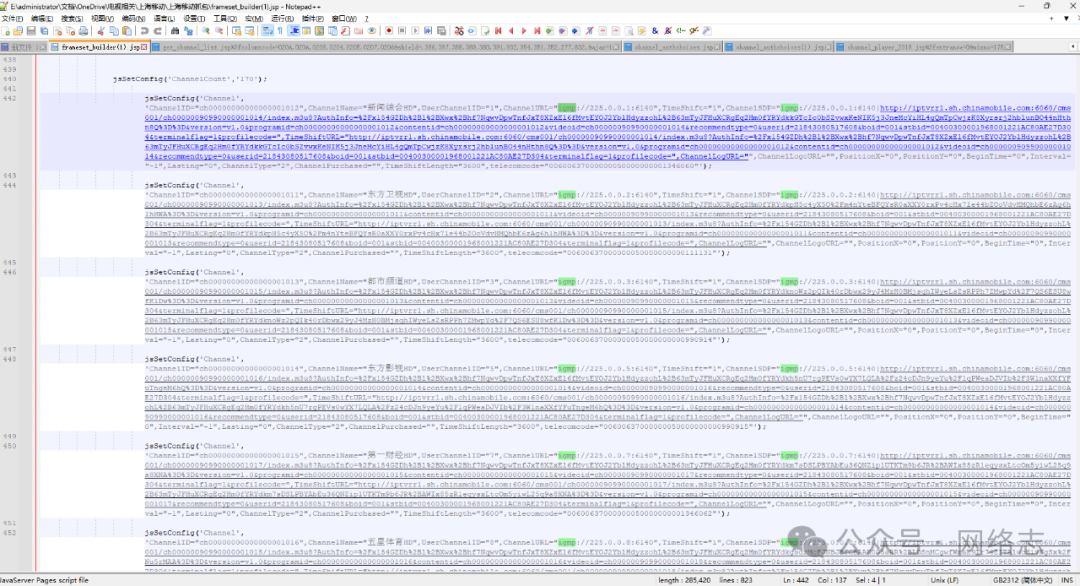Click the macro Playback icon
Screen dimensions: 1080x586
coord(415,31)
